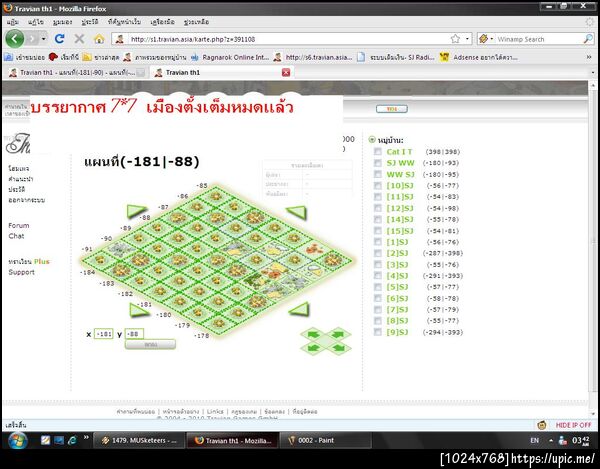Screen dimensions: 600x469
Task: Click Show Desktop quick launch icon
Action: click(x=59, y=440)
